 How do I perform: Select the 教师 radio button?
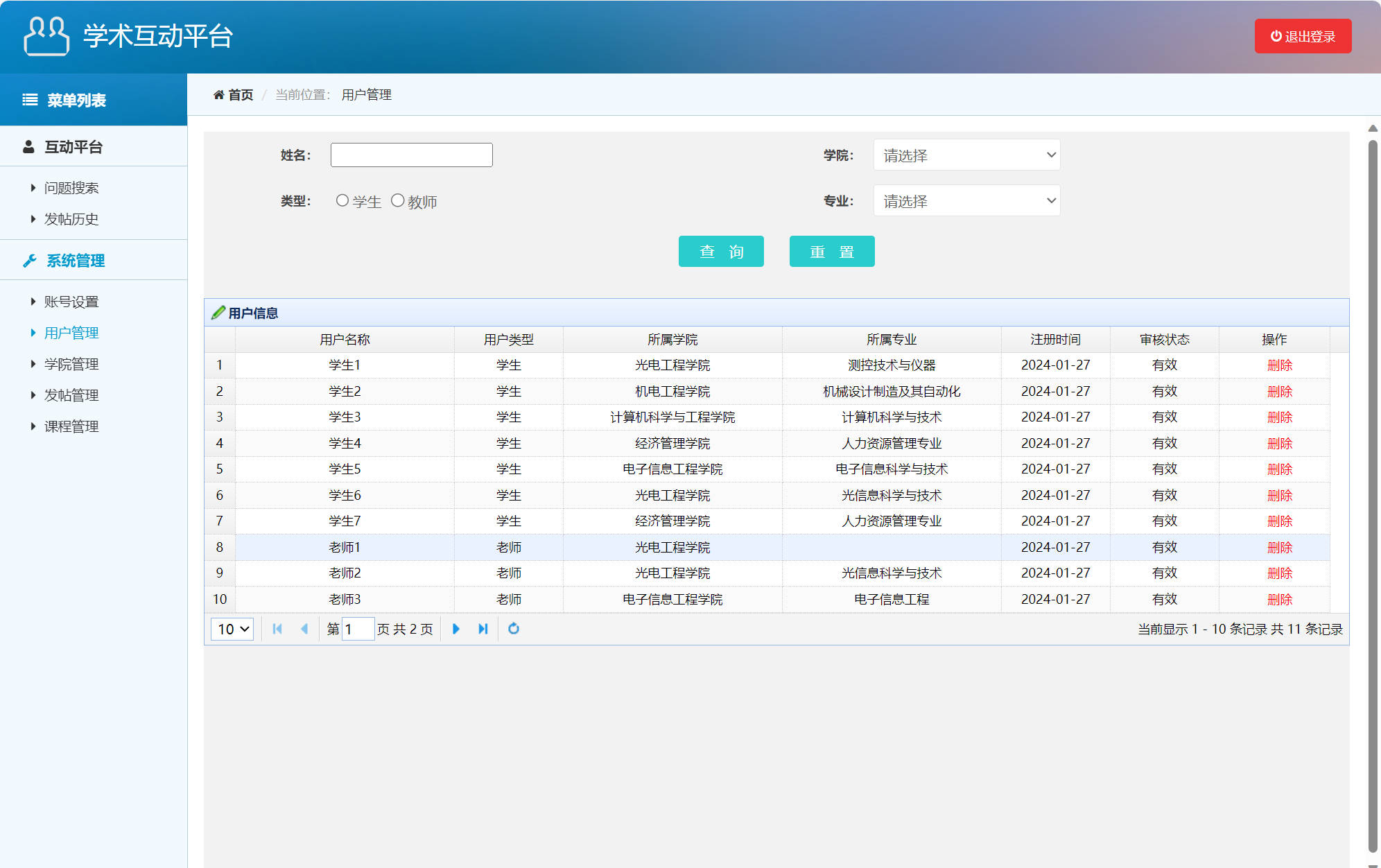(x=397, y=200)
